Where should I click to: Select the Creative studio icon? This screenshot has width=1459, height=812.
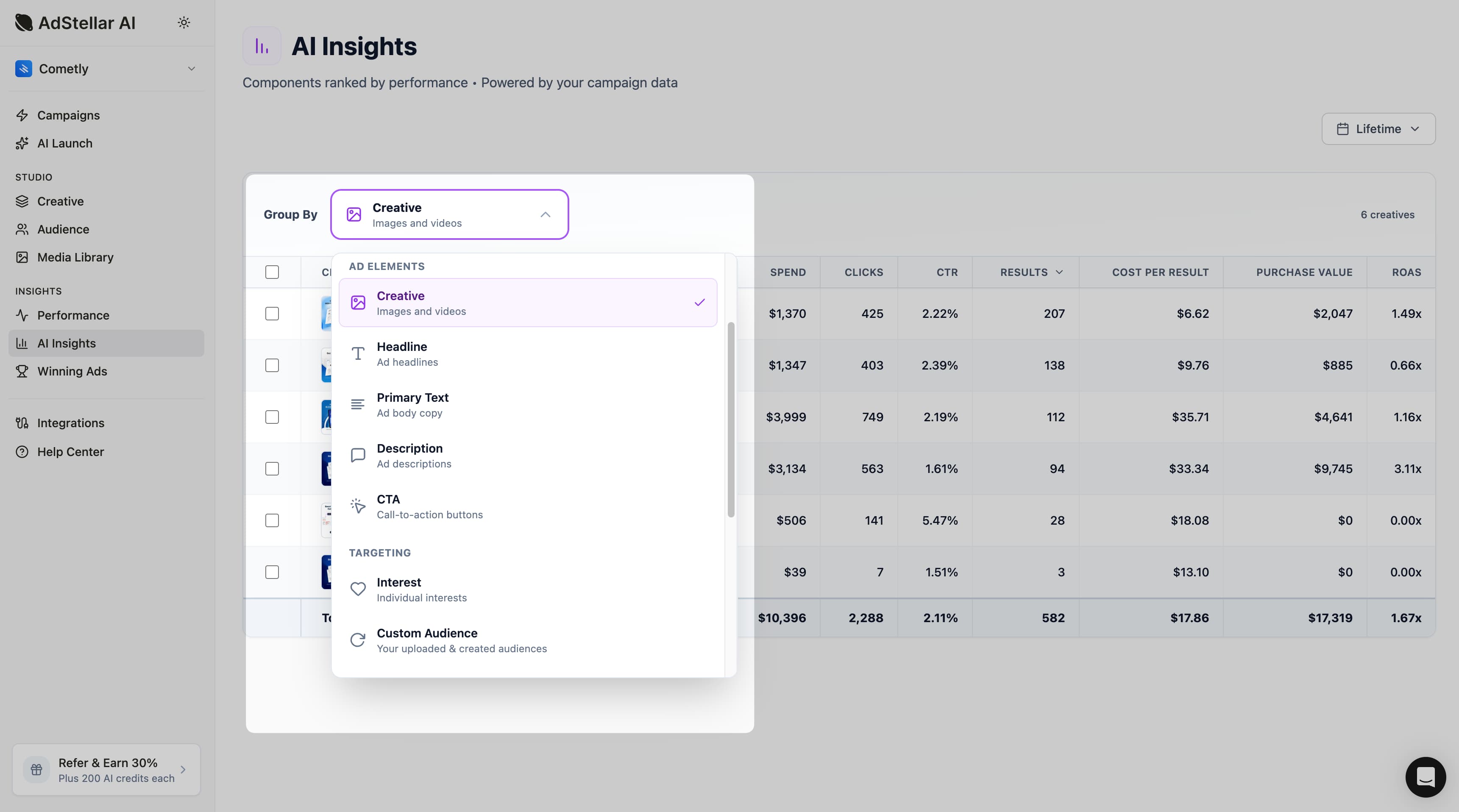22,201
